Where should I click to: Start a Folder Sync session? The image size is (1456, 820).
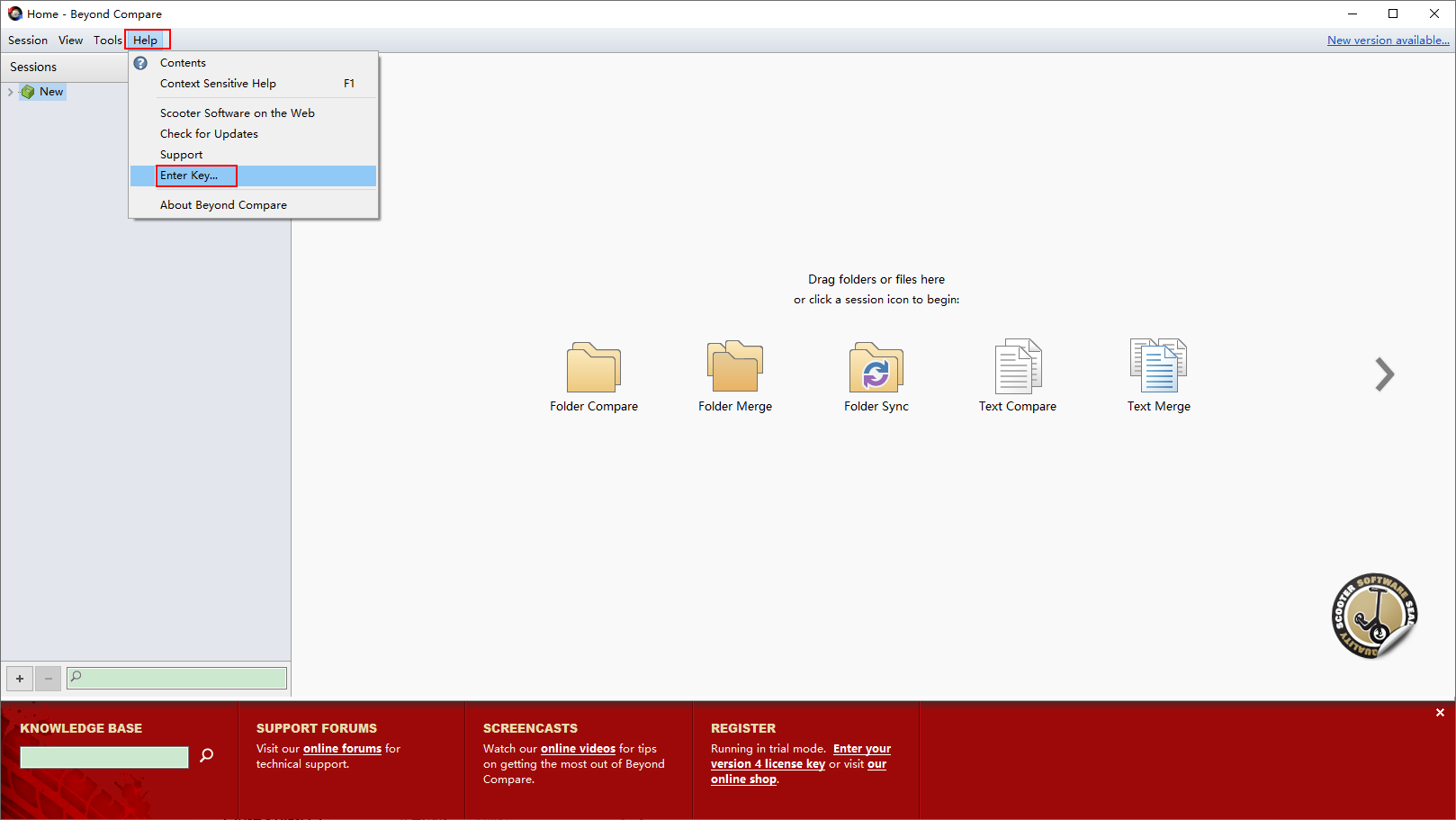[876, 367]
